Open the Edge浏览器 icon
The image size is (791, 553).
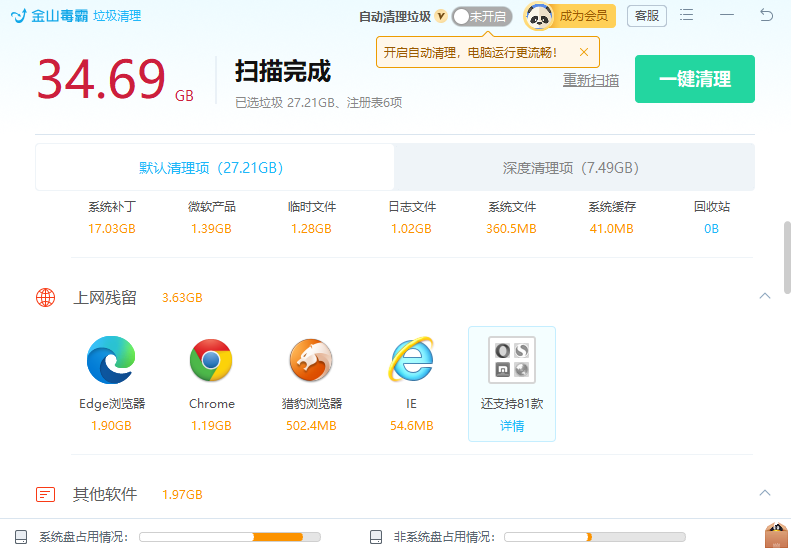pos(111,360)
